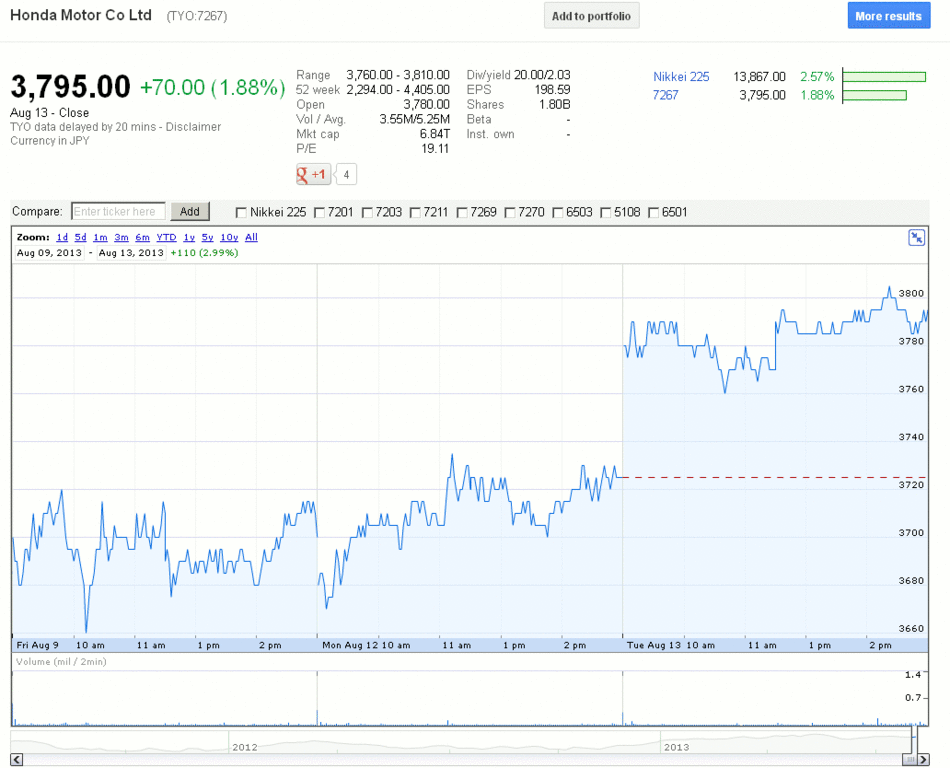The height and width of the screenshot is (768, 950).
Task: Click the chart range change +110 (2.99%)
Action: click(x=204, y=253)
